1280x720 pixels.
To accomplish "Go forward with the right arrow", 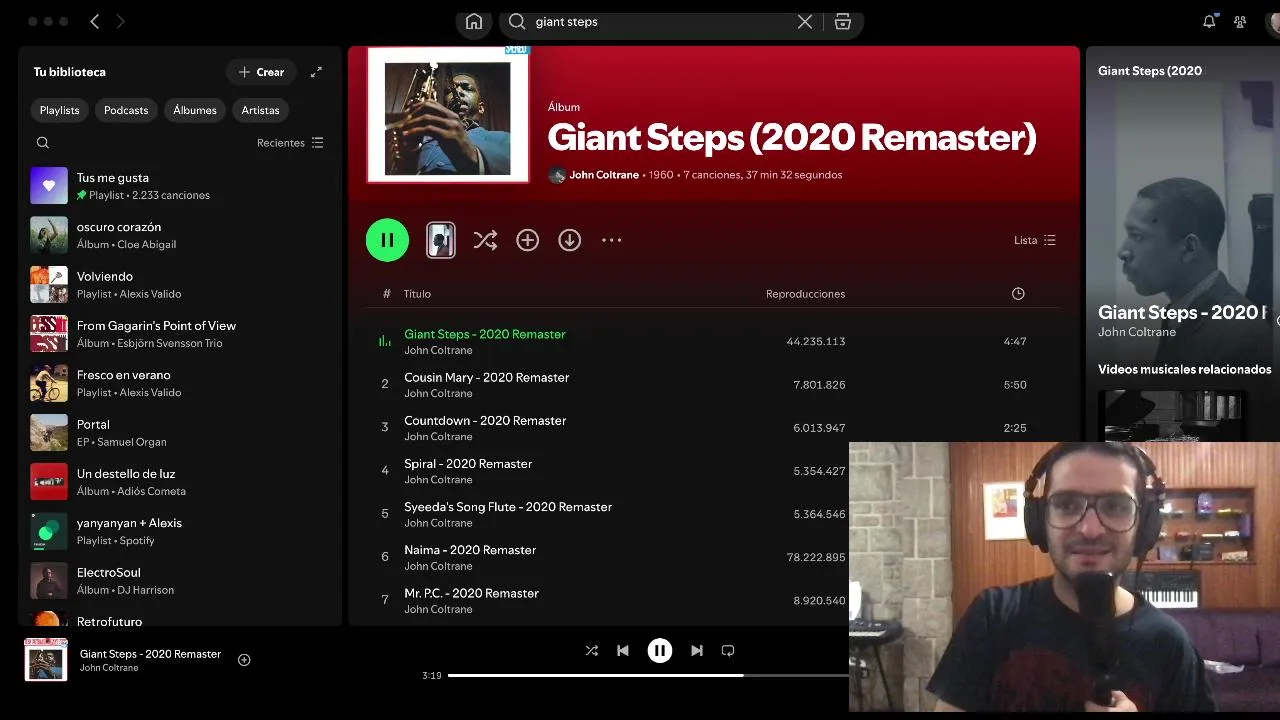I will coord(120,21).
